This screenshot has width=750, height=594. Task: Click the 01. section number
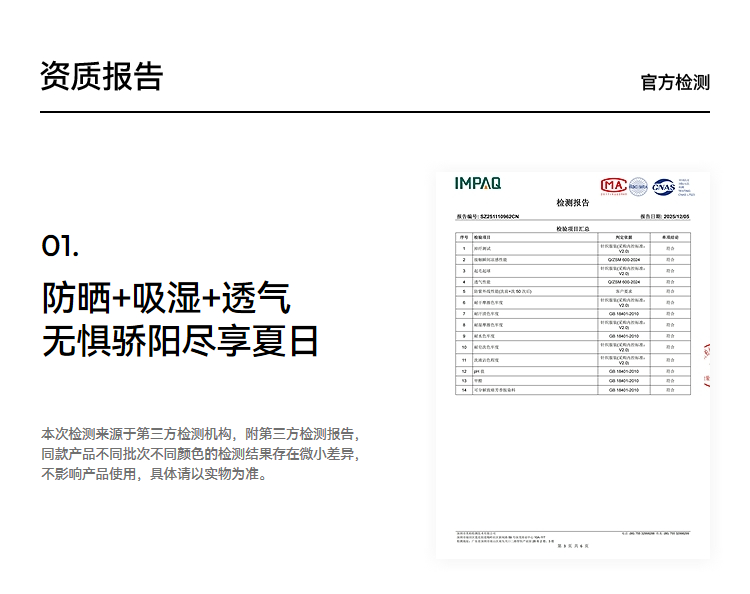60,246
